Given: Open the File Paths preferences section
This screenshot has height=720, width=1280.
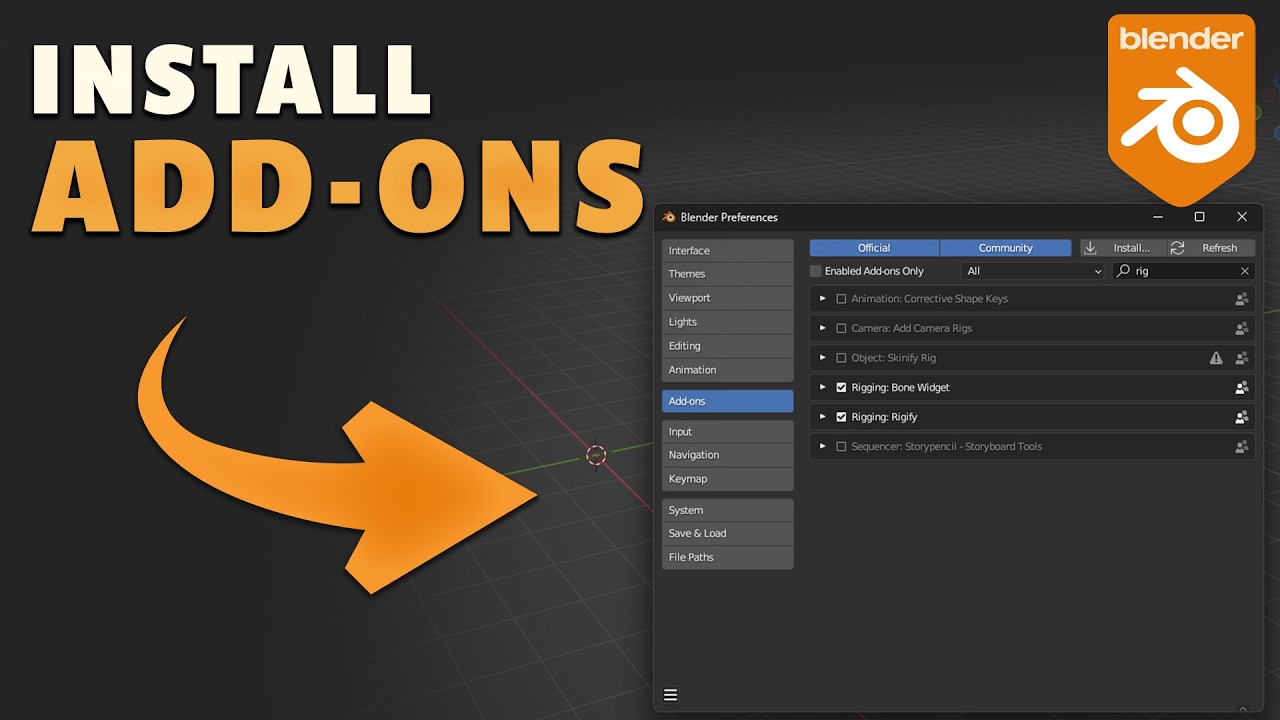Looking at the screenshot, I should pos(727,558).
